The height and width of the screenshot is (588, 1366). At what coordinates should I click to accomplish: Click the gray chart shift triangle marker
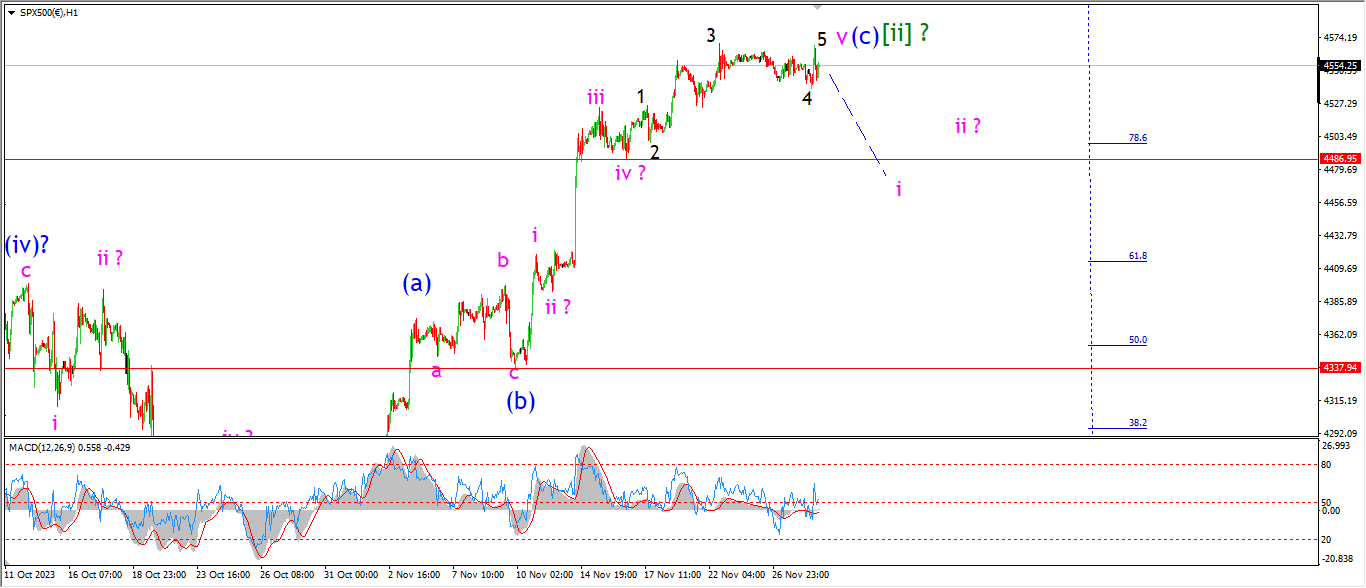pos(817,8)
